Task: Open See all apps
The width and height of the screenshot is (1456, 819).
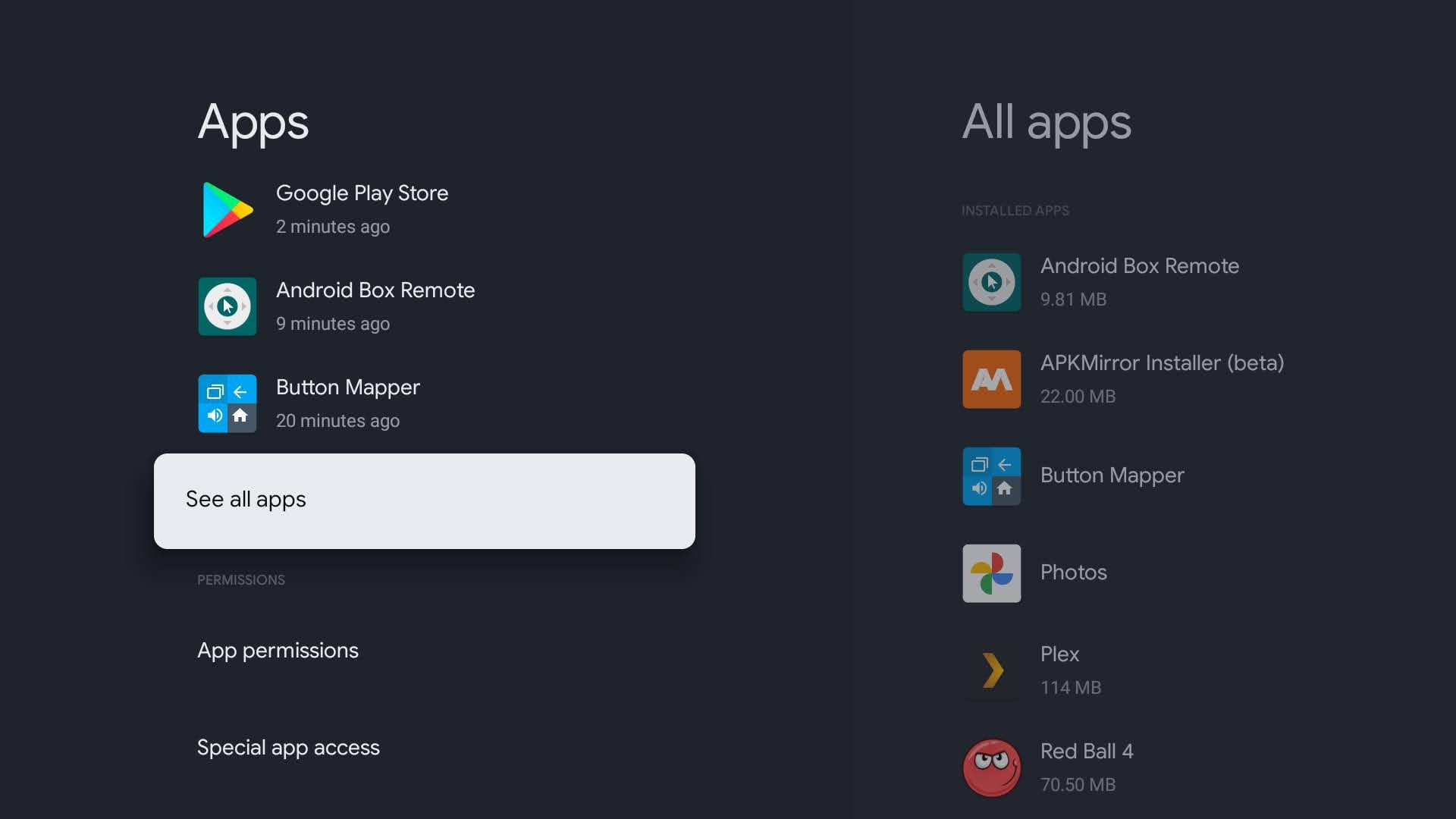Action: [424, 500]
